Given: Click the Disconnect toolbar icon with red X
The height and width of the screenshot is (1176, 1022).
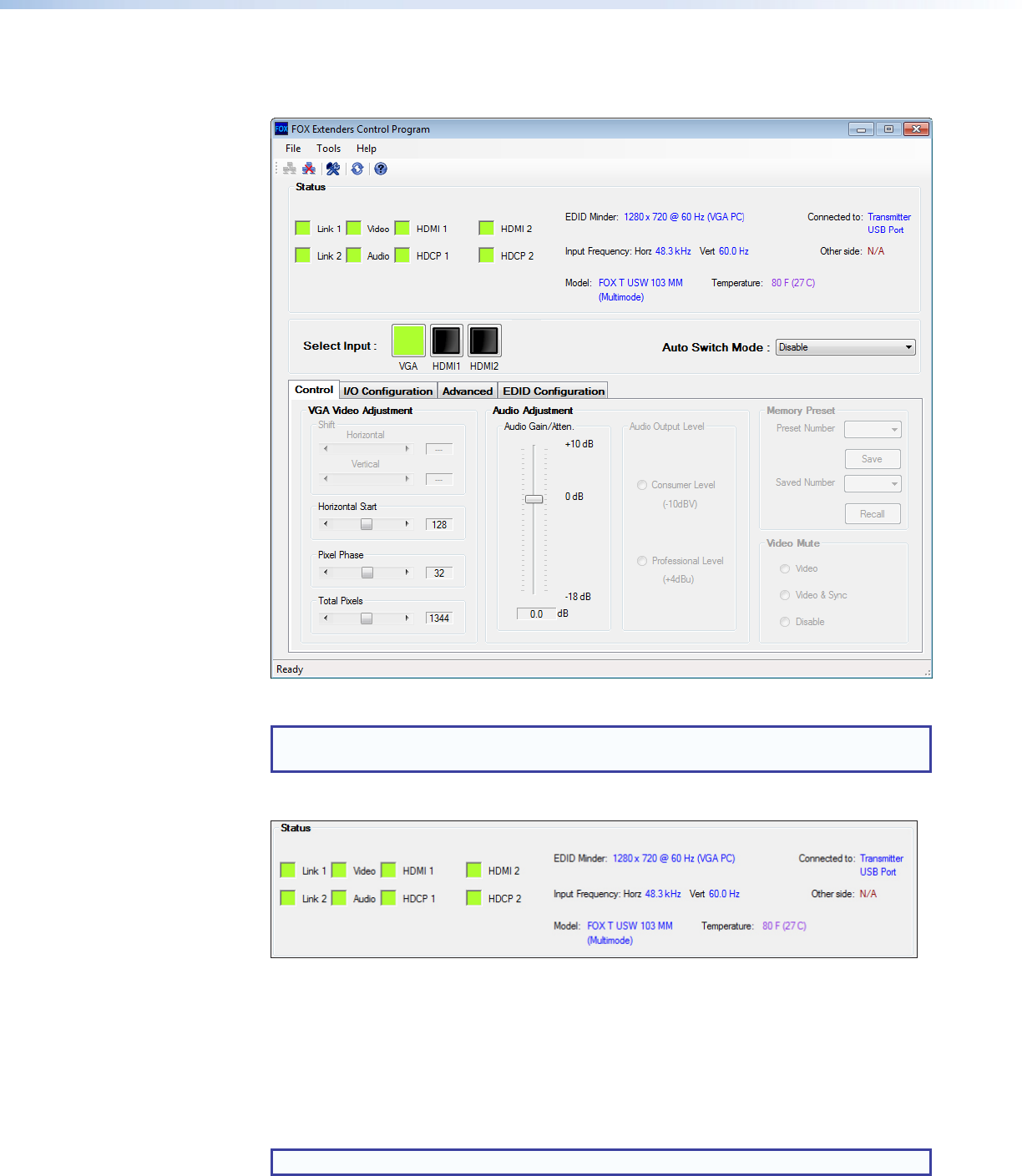Looking at the screenshot, I should pos(309,169).
